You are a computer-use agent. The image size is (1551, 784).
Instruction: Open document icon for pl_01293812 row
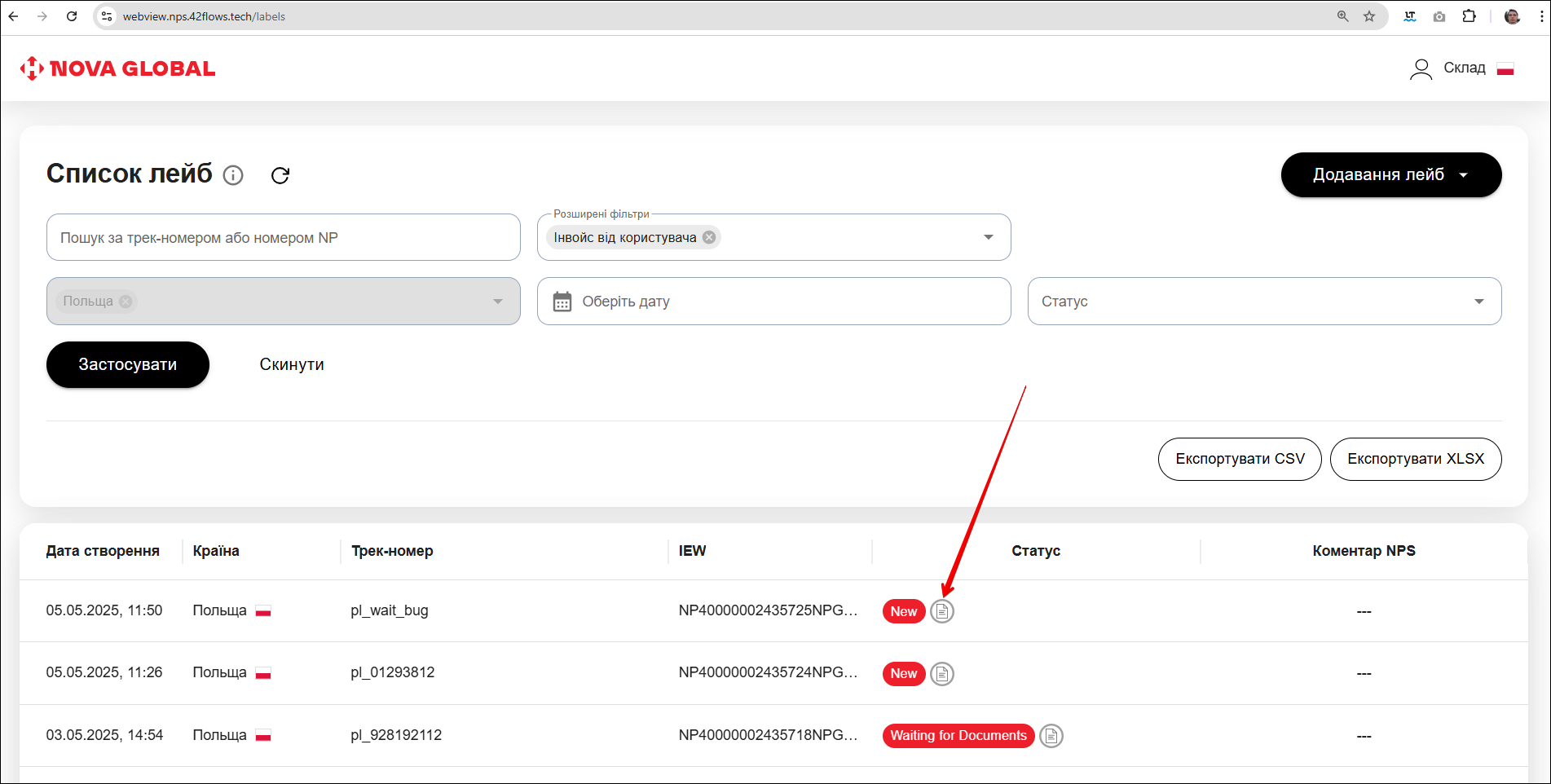[x=942, y=674]
